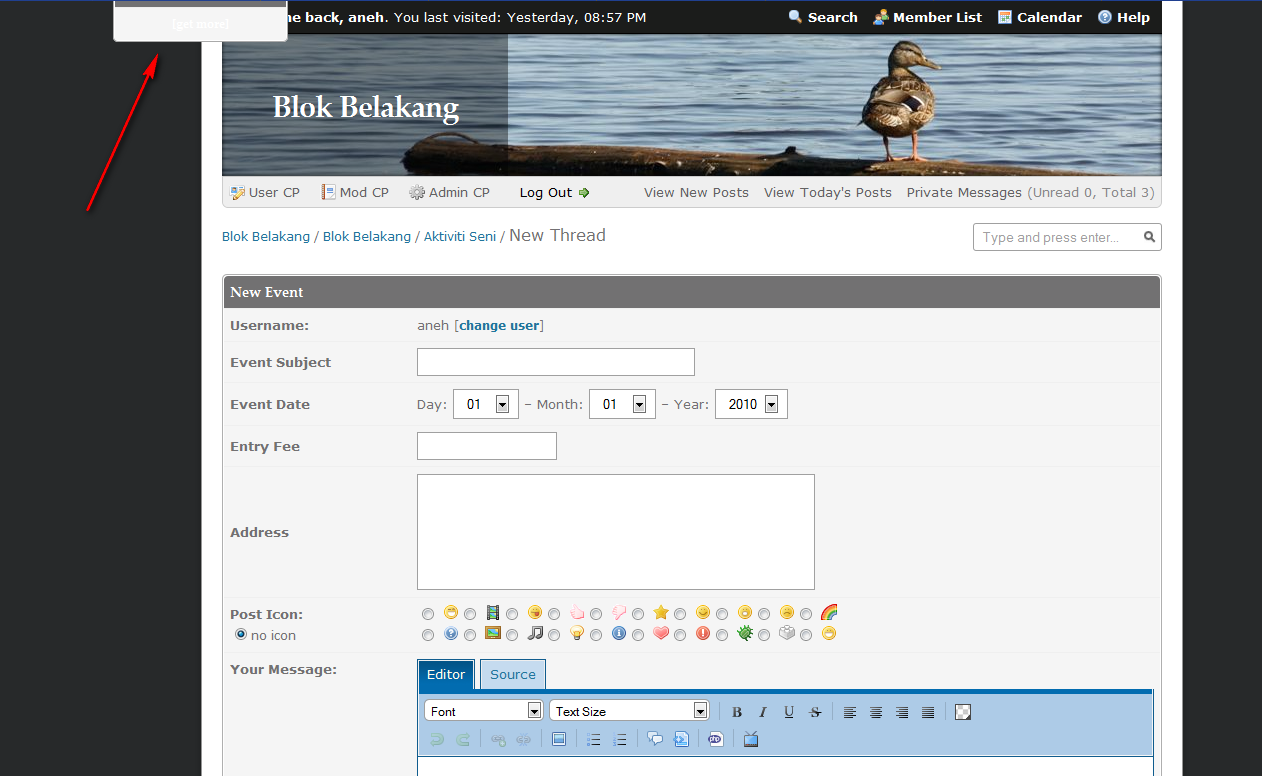Insert a bulleted list
This screenshot has width=1262, height=776.
(594, 740)
